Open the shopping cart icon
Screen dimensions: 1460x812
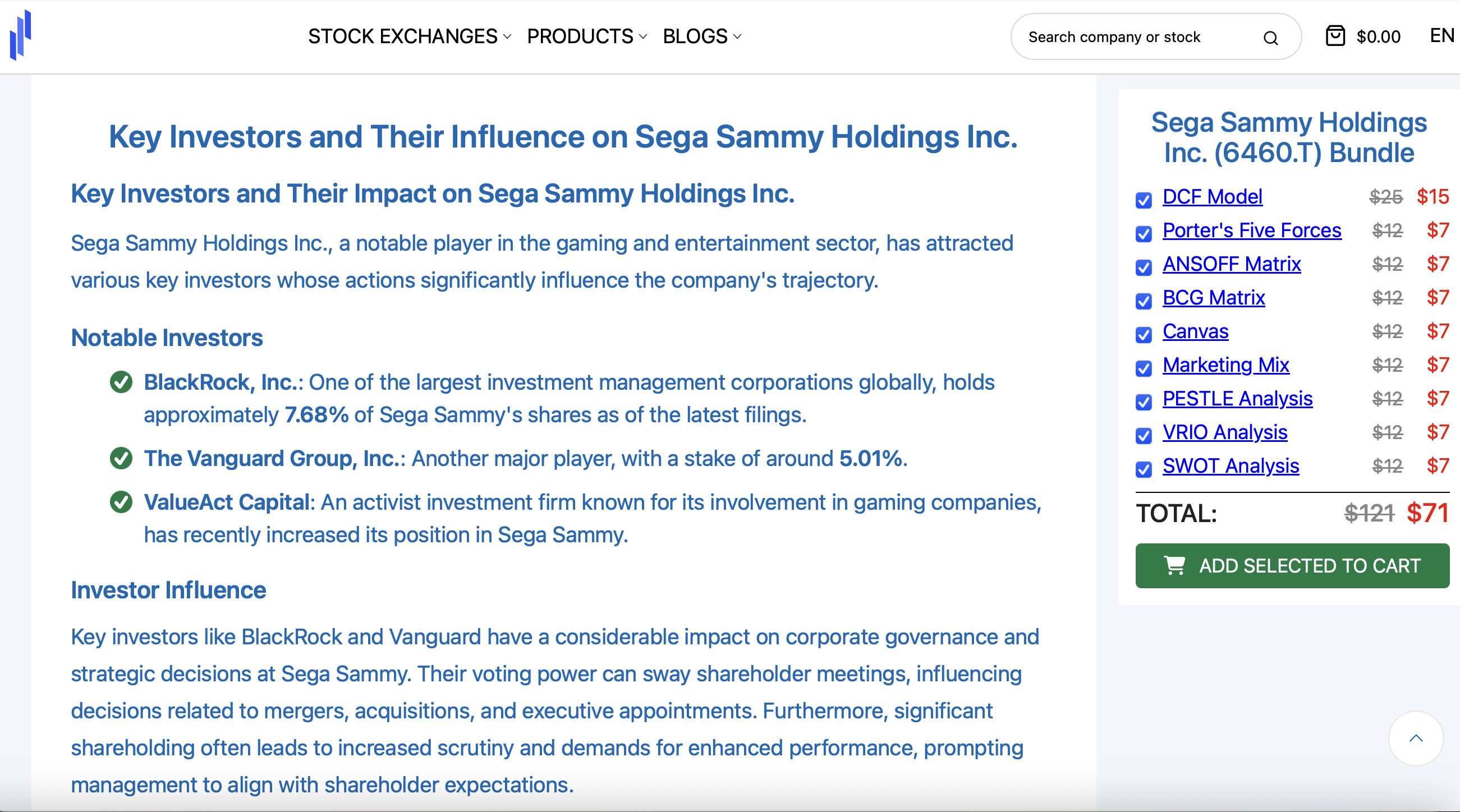pyautogui.click(x=1335, y=36)
